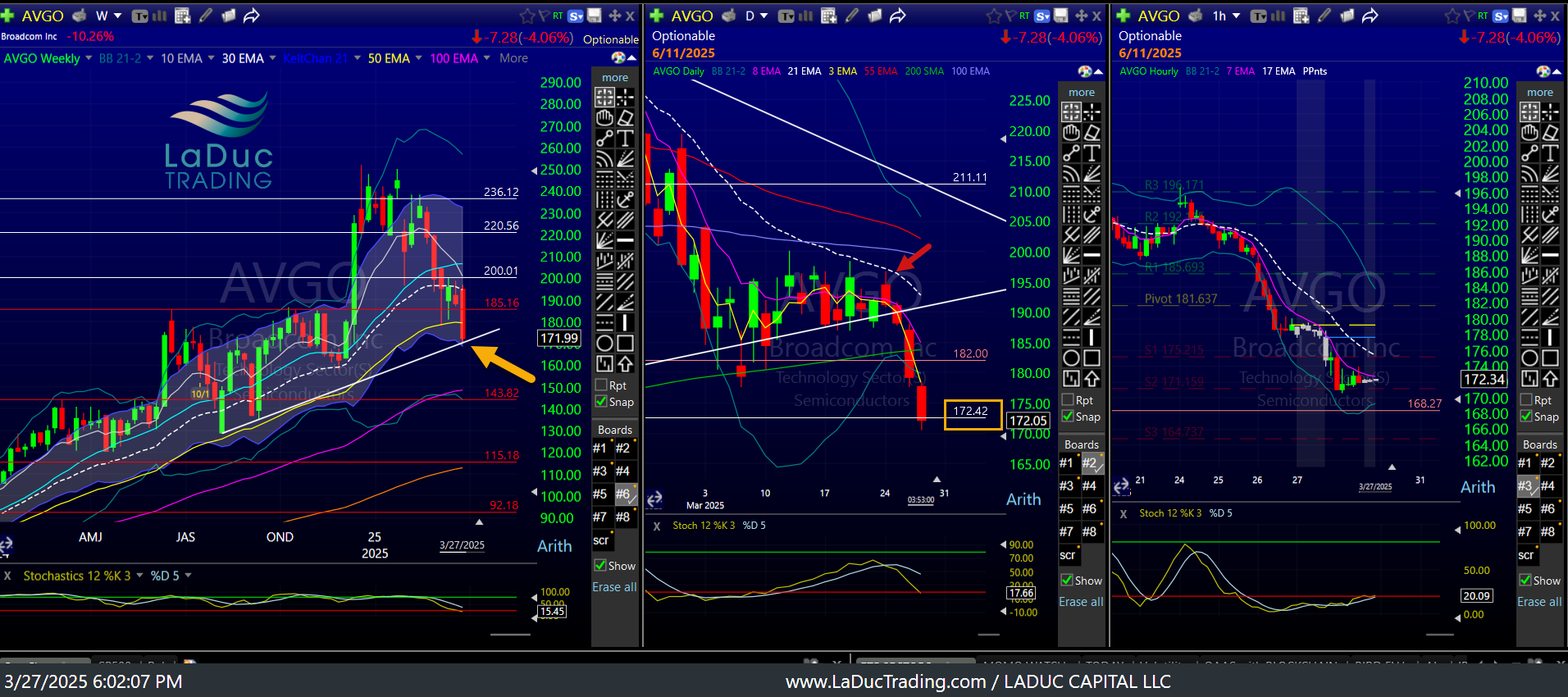Click the share arrow icon on hourly chart header
1568x697 pixels.
1370,16
